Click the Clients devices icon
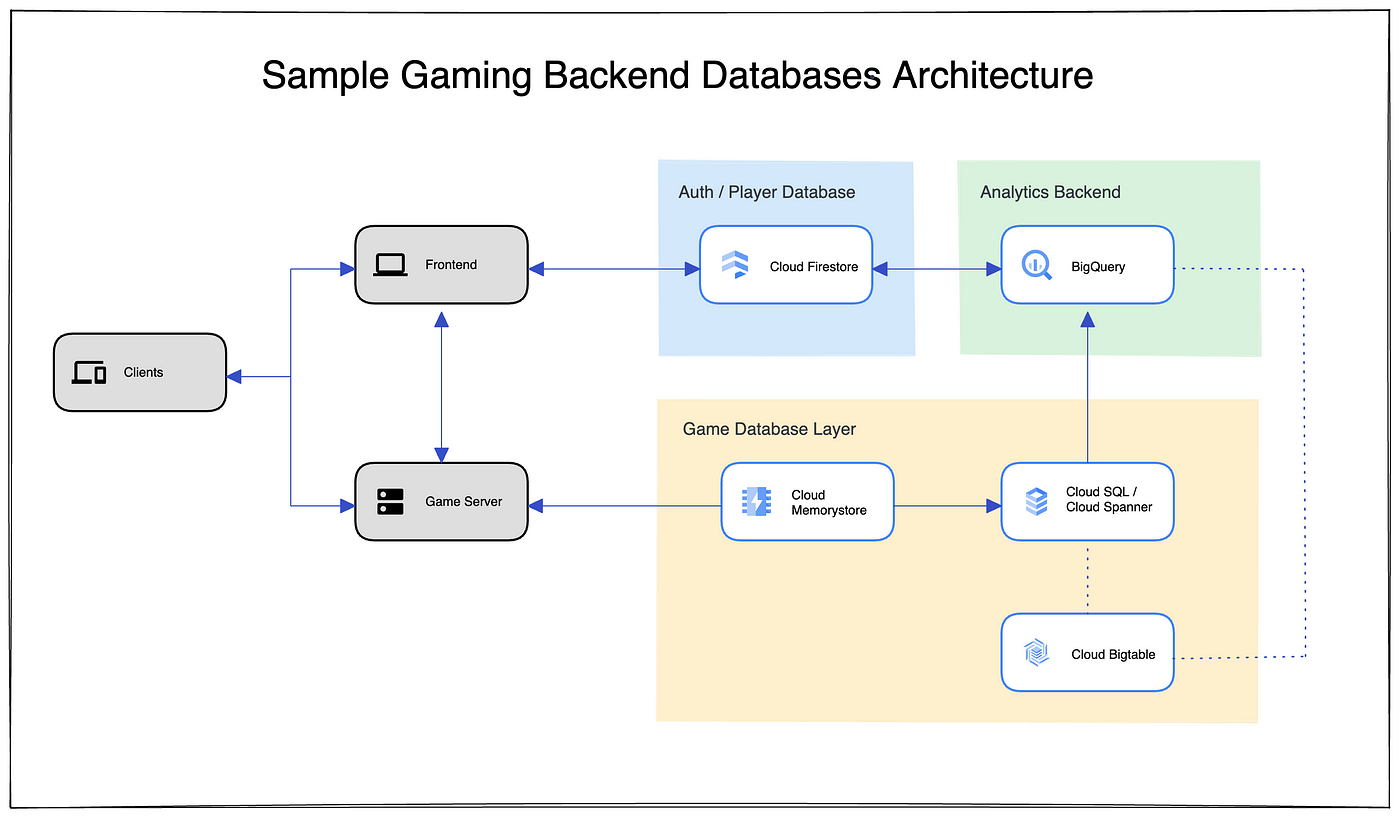 pos(89,373)
